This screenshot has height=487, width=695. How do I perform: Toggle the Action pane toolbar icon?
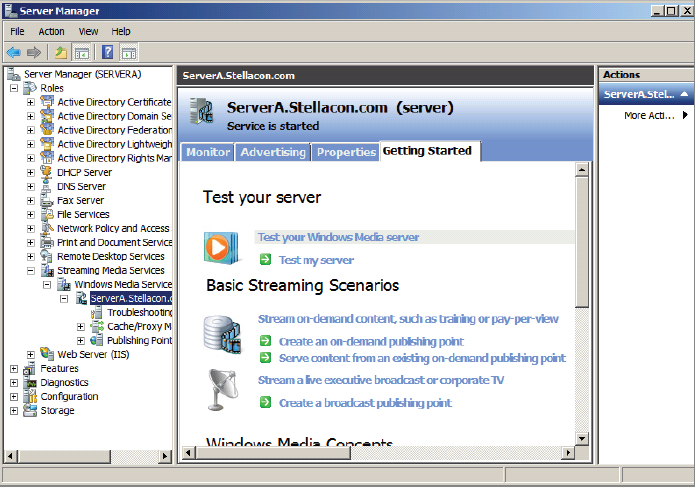click(129, 53)
